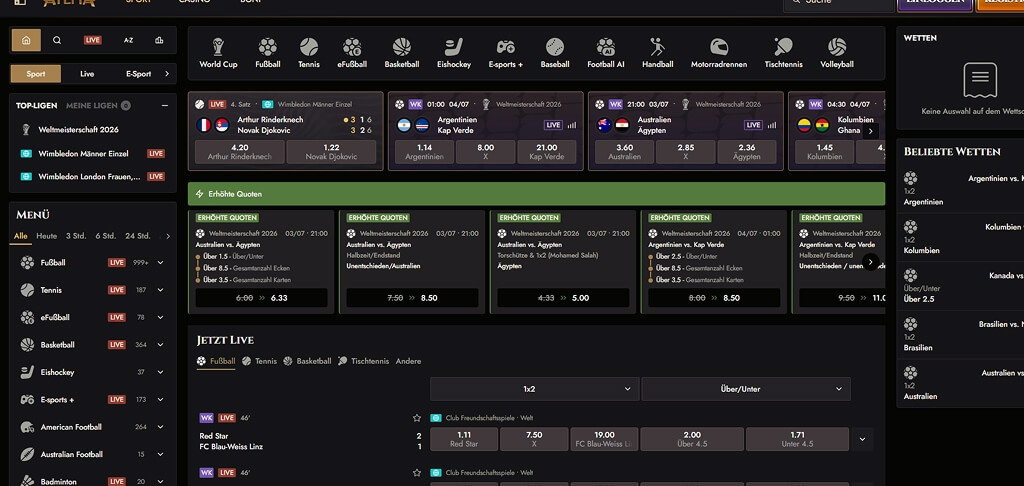Open the sidebar search magnifier icon
Image resolution: width=1024 pixels, height=486 pixels.
[x=57, y=40]
